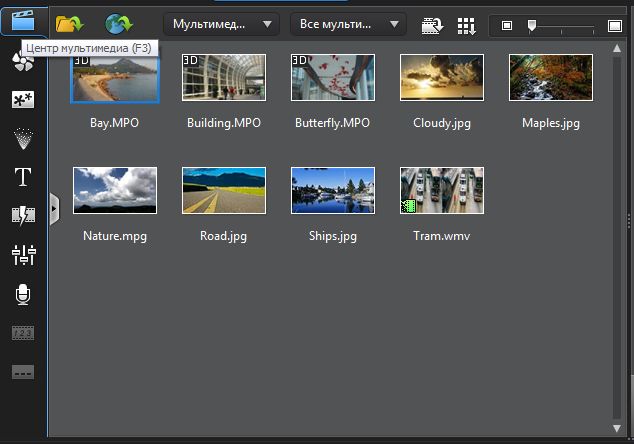Open the Media Room clapperboard icon

point(22,22)
